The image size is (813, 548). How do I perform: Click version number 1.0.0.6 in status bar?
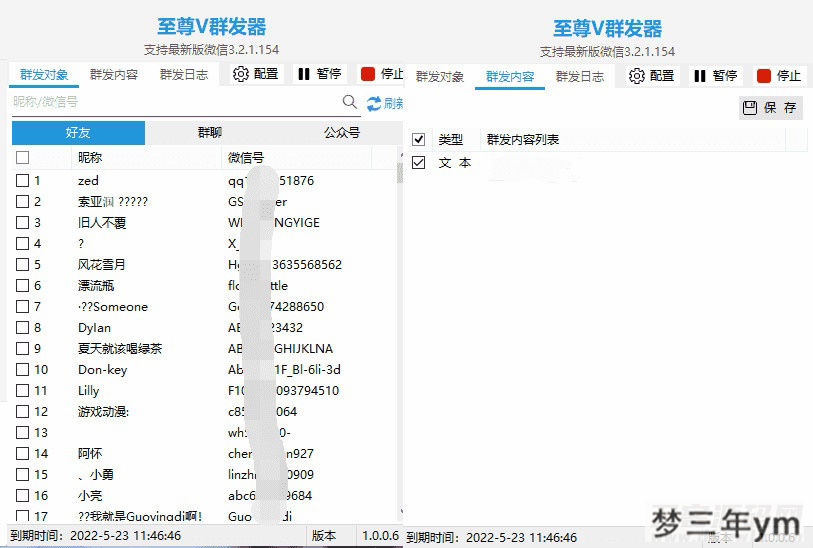[x=380, y=536]
